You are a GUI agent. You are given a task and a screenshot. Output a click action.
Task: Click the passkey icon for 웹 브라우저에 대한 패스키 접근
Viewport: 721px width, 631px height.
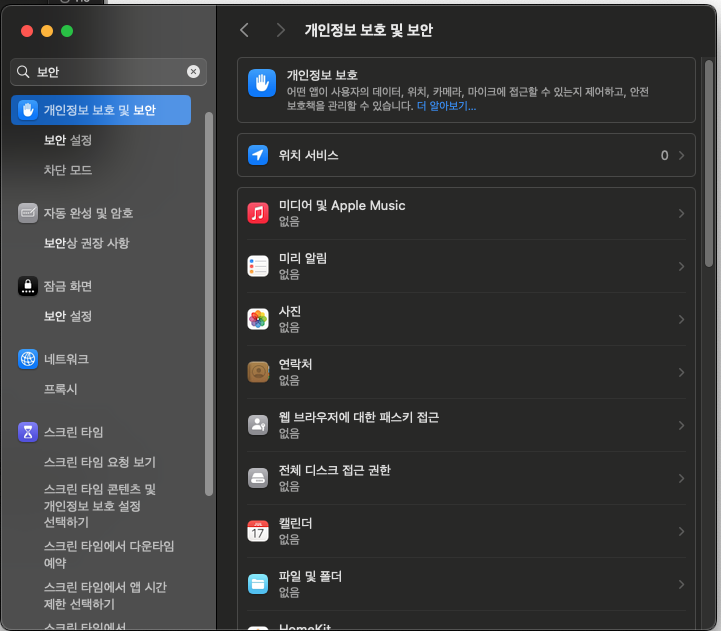(258, 425)
